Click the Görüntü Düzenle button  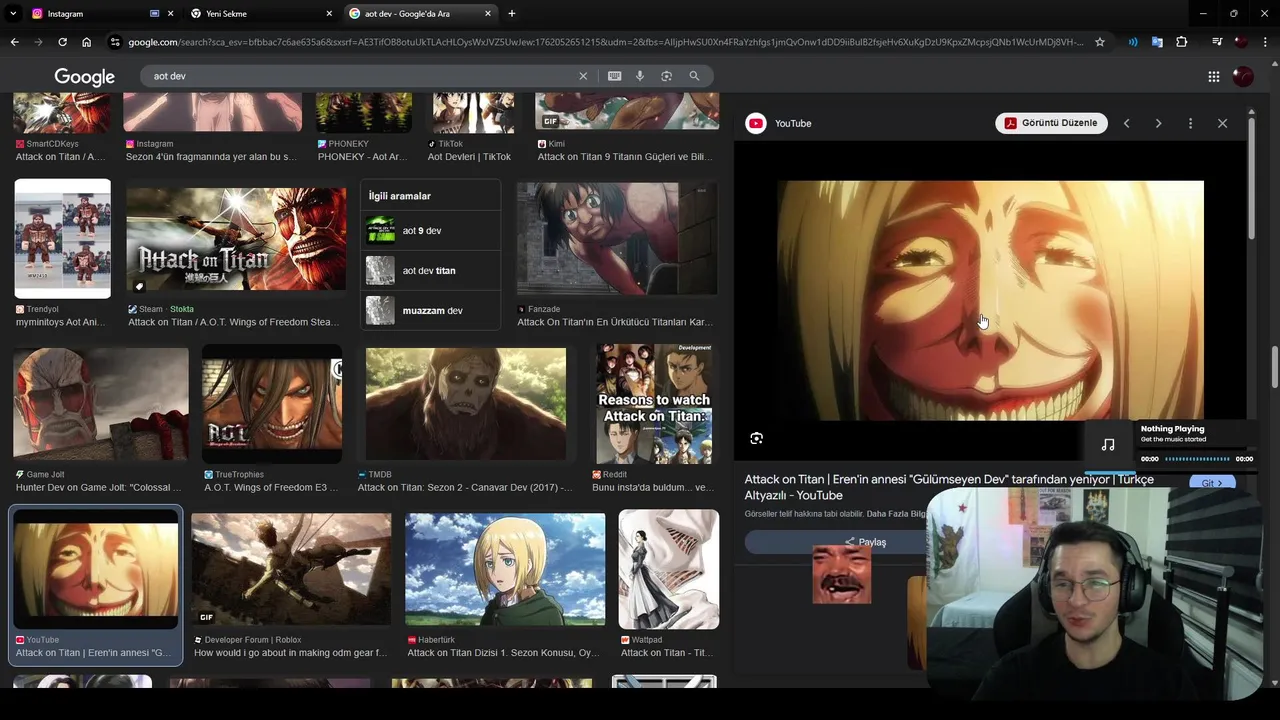point(1051,123)
